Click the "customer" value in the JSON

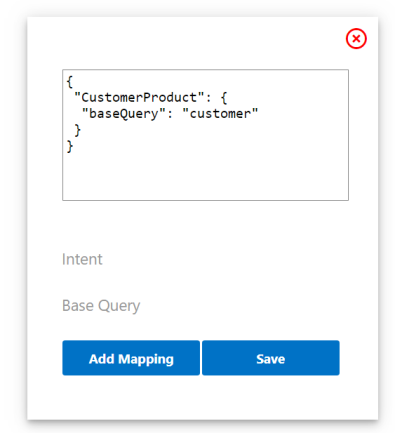click(x=220, y=114)
